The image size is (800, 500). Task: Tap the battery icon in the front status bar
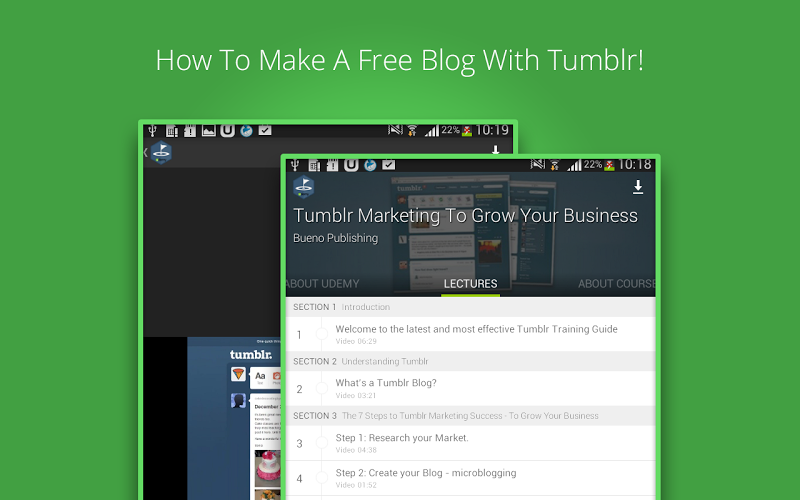tap(609, 165)
